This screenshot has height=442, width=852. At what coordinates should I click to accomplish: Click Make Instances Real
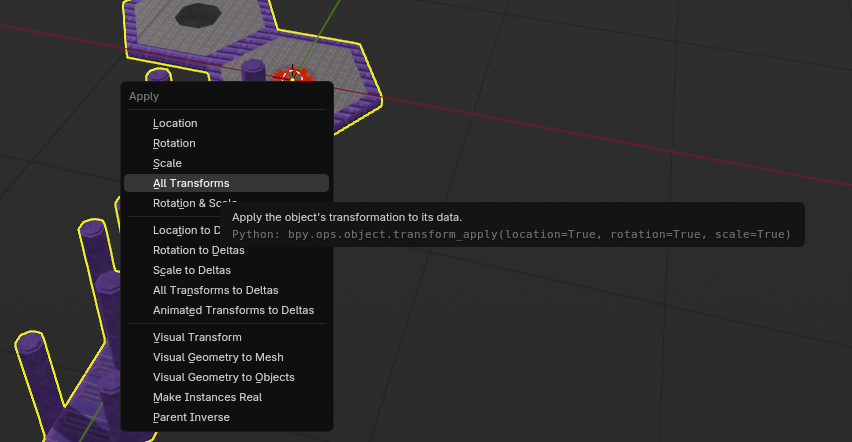tap(207, 397)
